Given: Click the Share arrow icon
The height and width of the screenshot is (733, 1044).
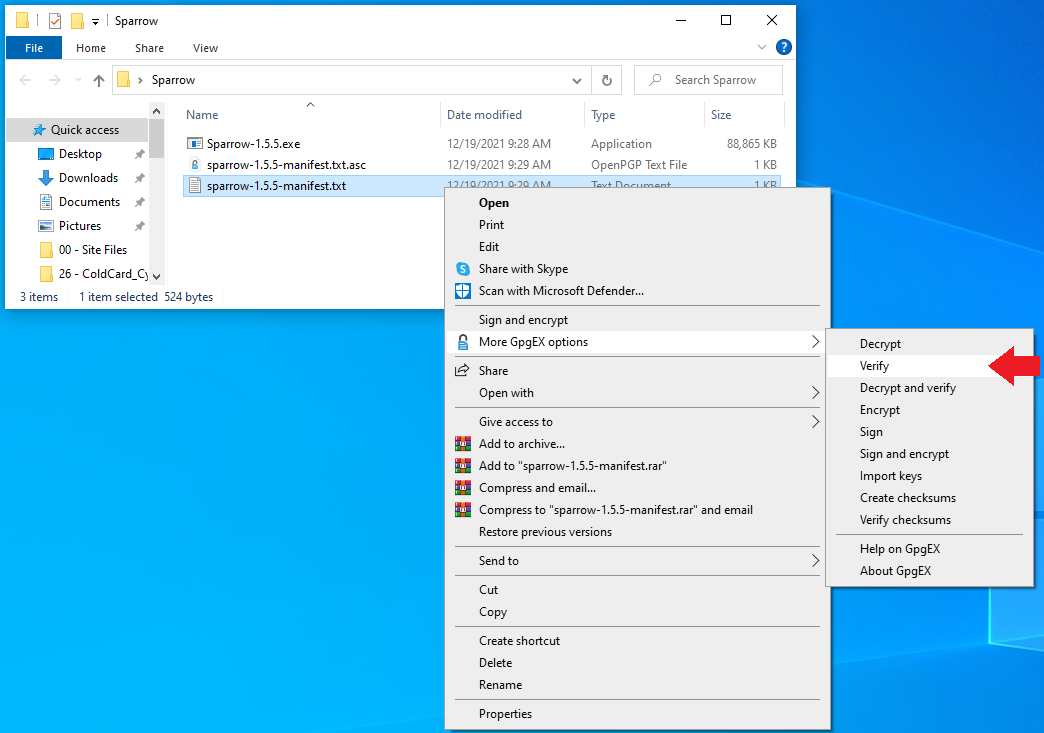Looking at the screenshot, I should [x=461, y=370].
